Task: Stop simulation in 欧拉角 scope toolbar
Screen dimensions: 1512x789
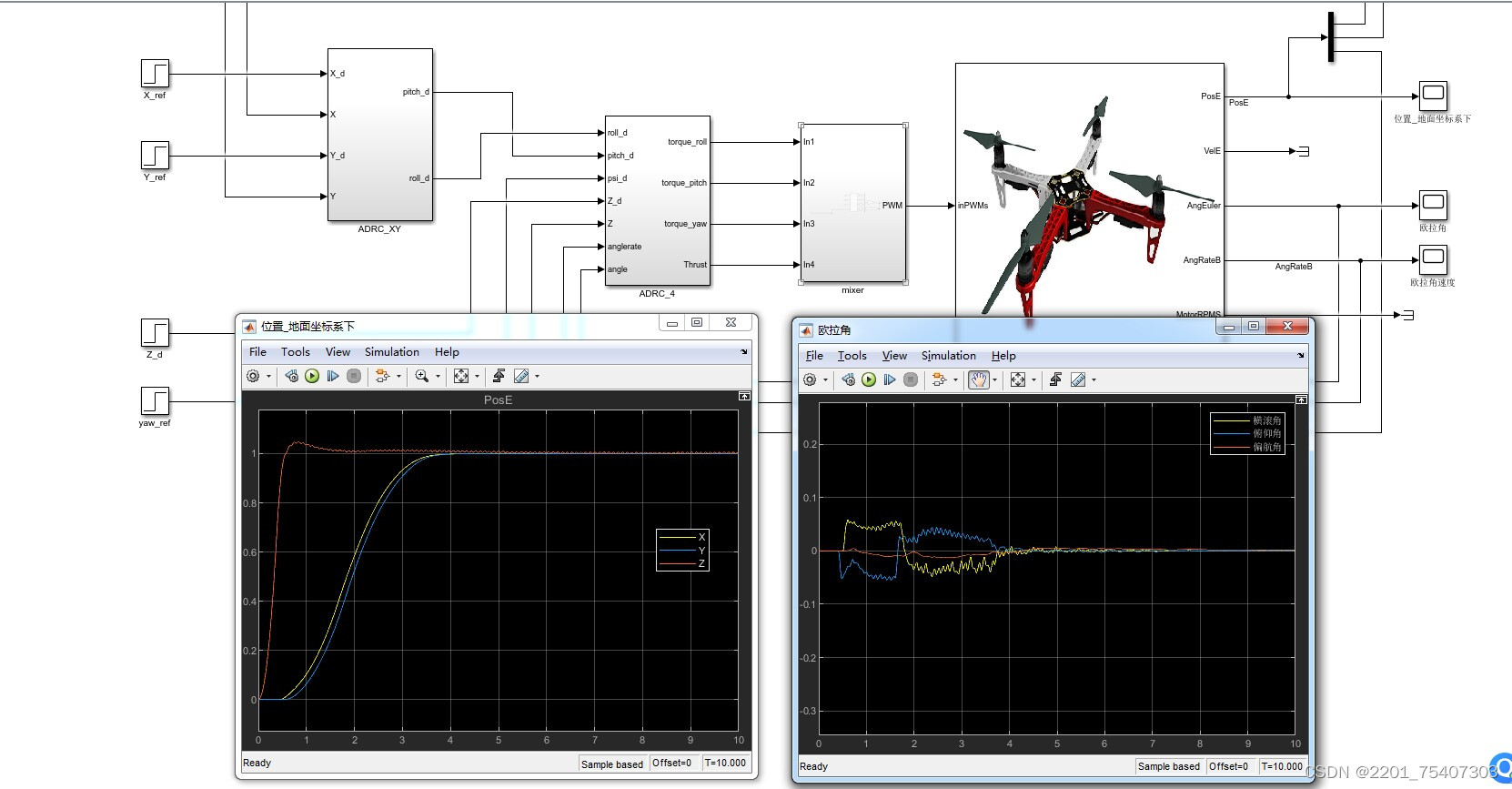Action: (x=911, y=379)
